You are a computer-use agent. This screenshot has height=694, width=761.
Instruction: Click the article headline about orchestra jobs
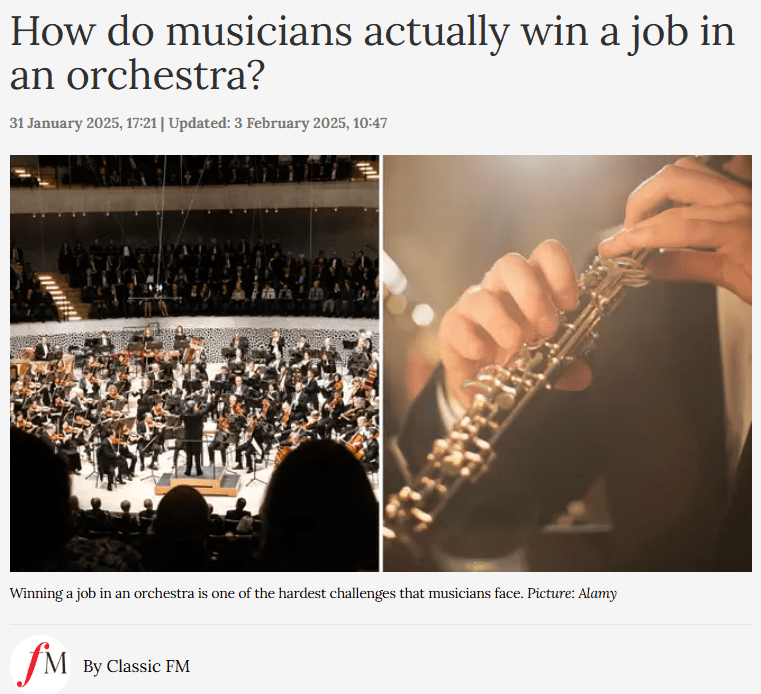coord(372,52)
